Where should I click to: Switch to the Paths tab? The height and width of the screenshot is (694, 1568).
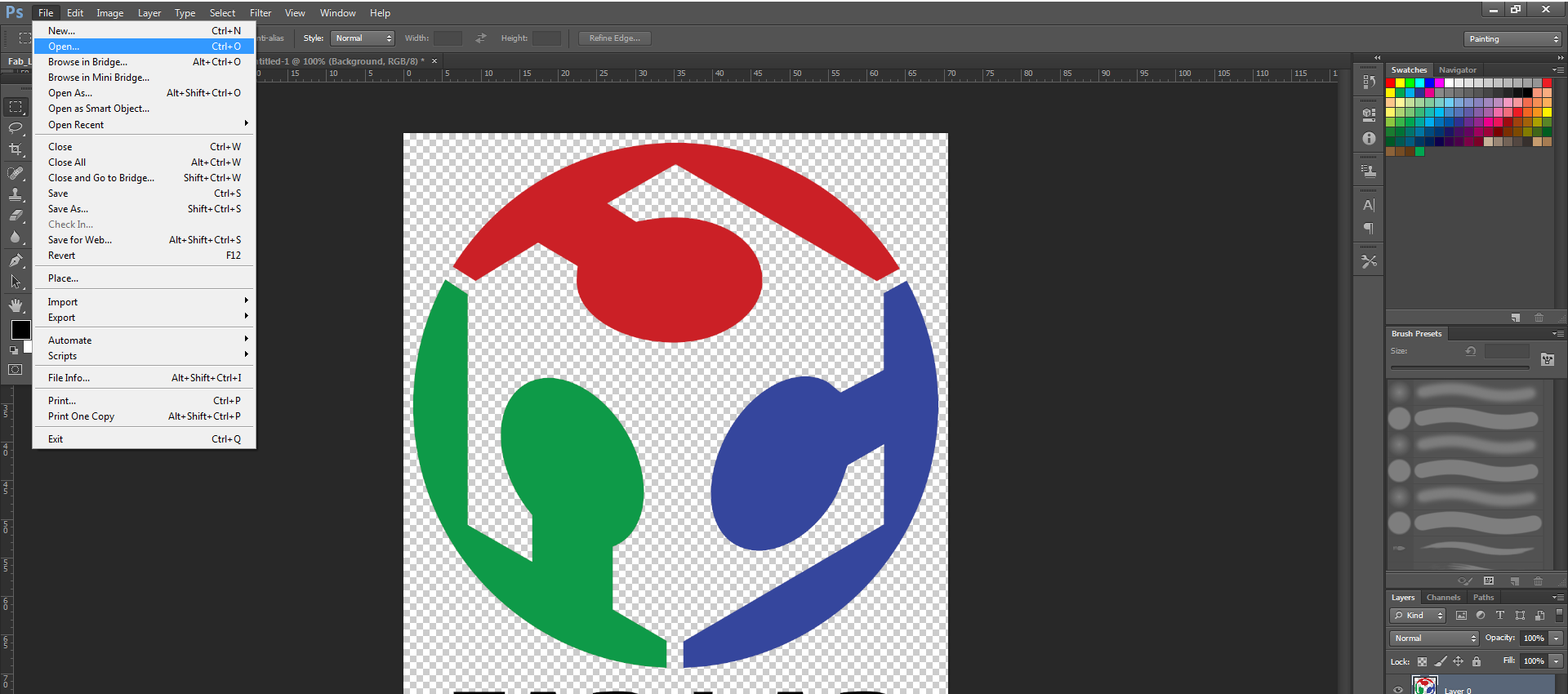click(1483, 598)
